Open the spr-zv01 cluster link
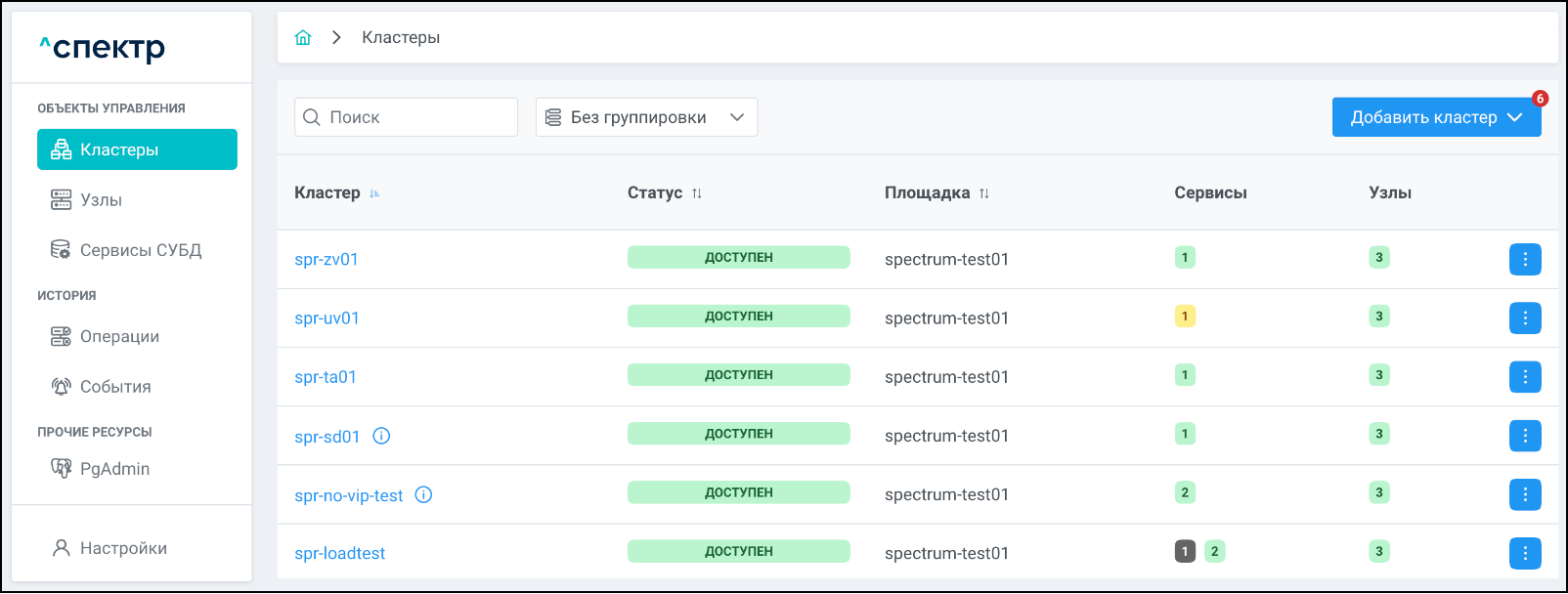Image resolution: width=1568 pixels, height=594 pixels. tap(327, 259)
